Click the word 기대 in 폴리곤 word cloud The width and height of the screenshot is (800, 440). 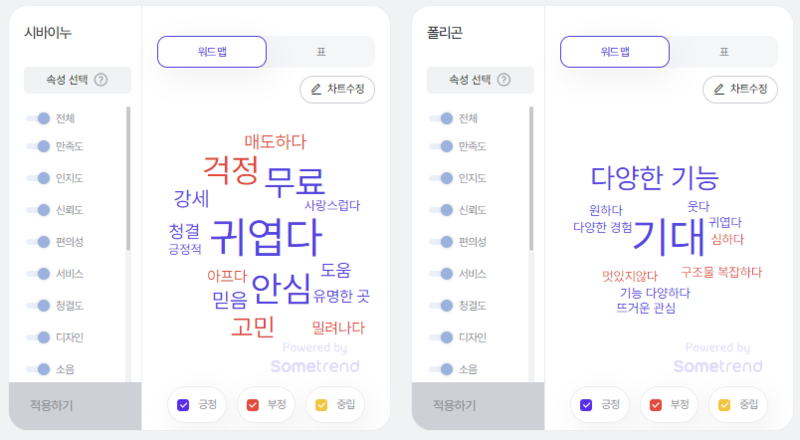click(x=669, y=236)
